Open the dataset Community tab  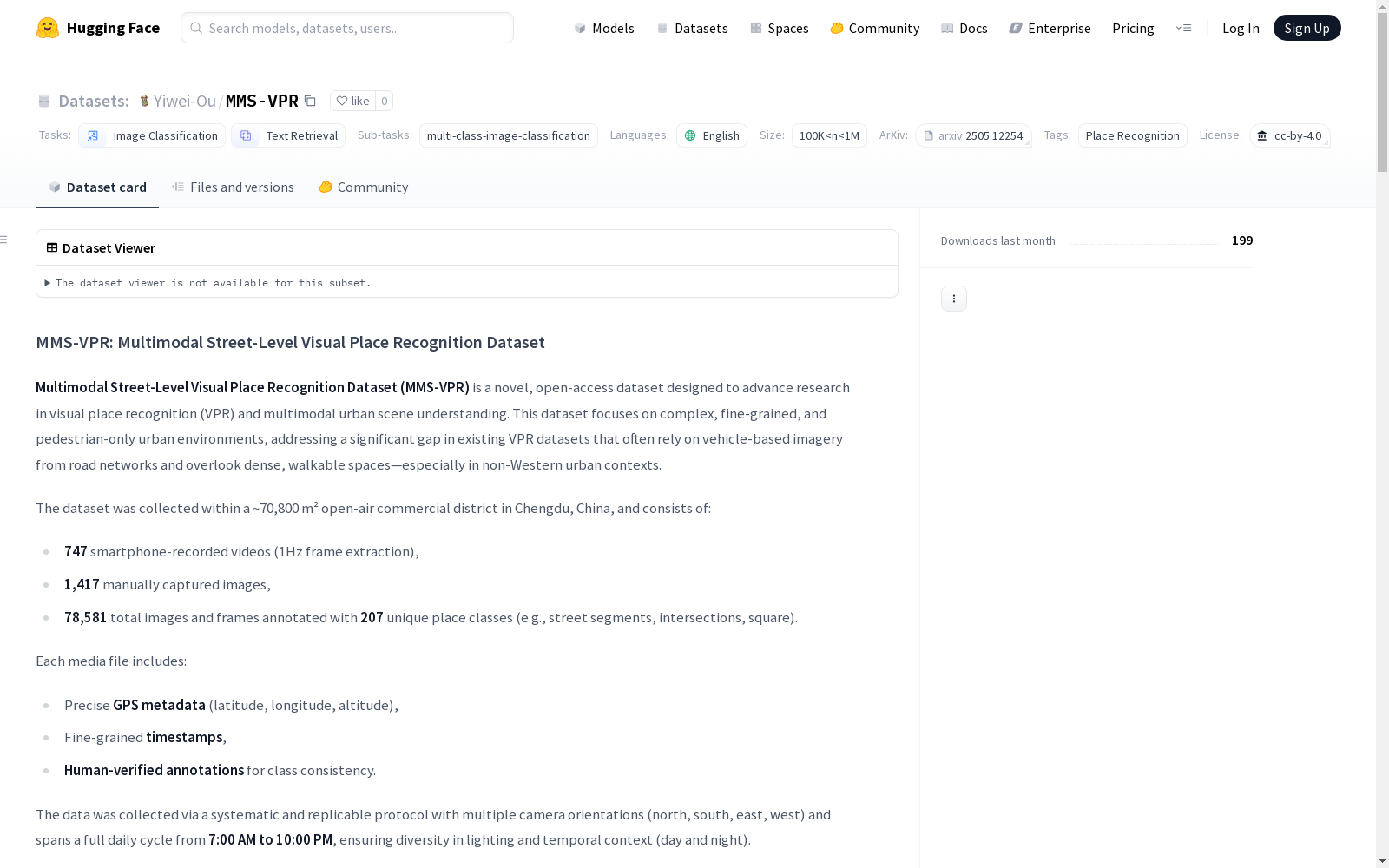coord(363,187)
